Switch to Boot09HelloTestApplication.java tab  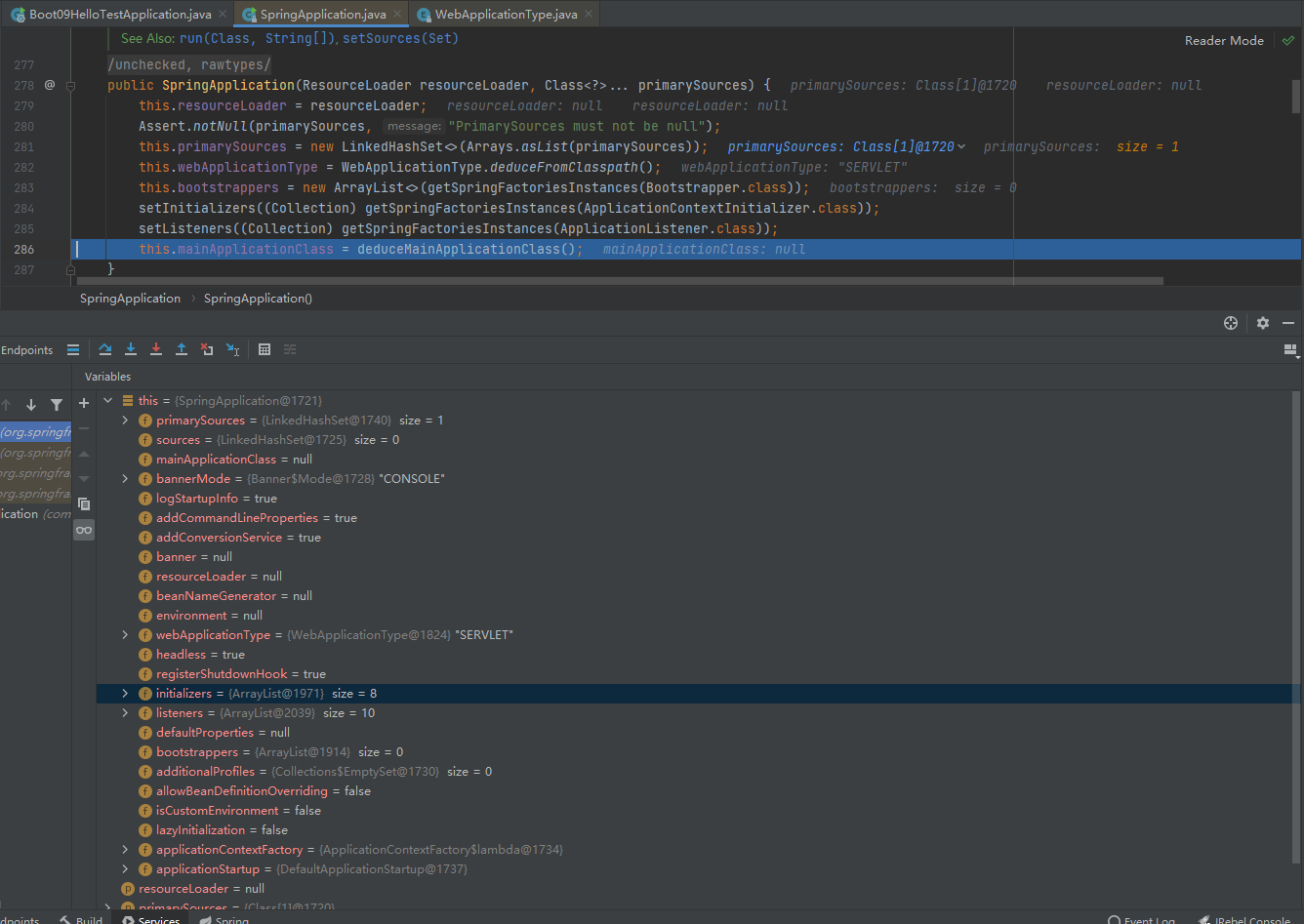click(120, 15)
